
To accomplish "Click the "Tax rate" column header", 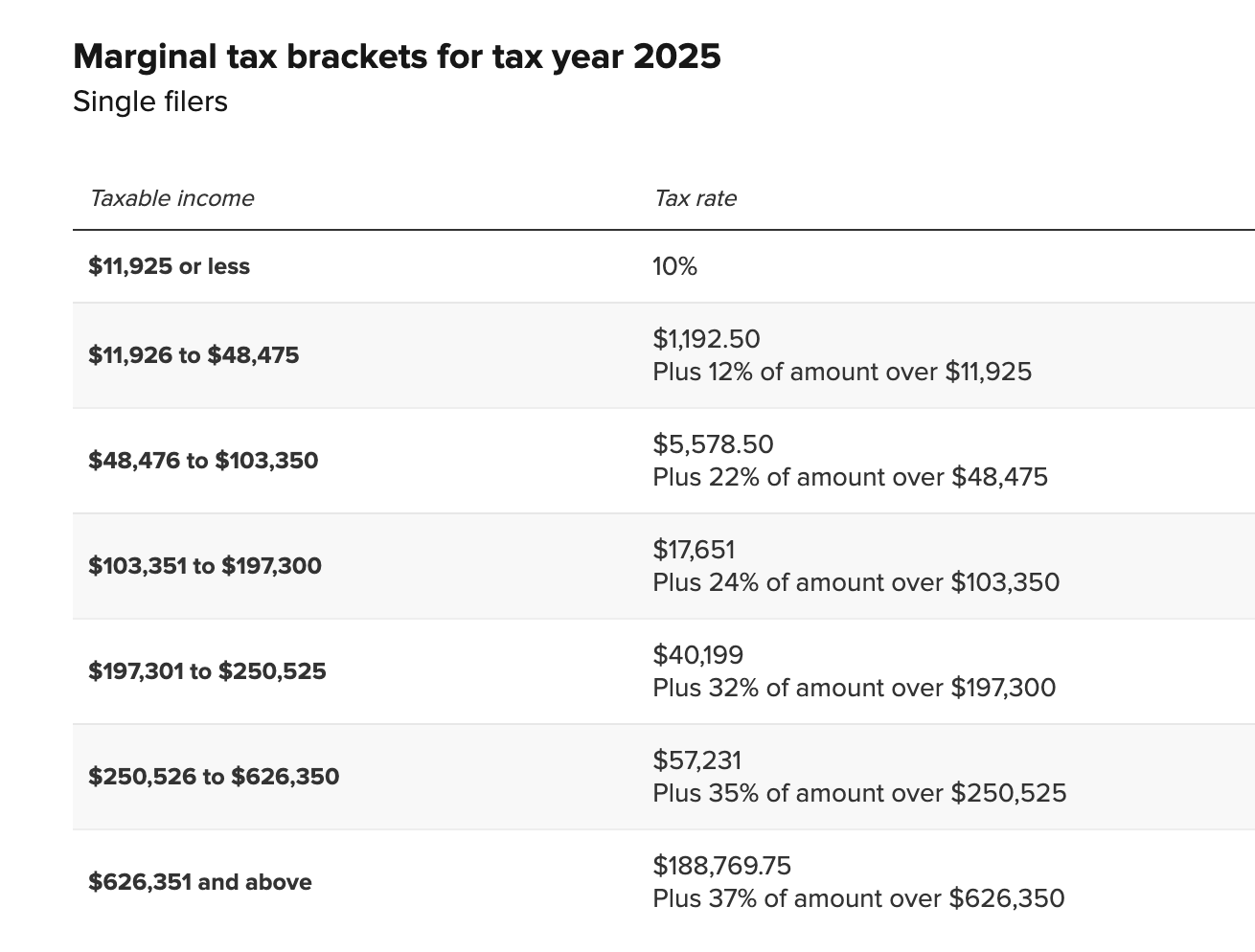I will 695,198.
